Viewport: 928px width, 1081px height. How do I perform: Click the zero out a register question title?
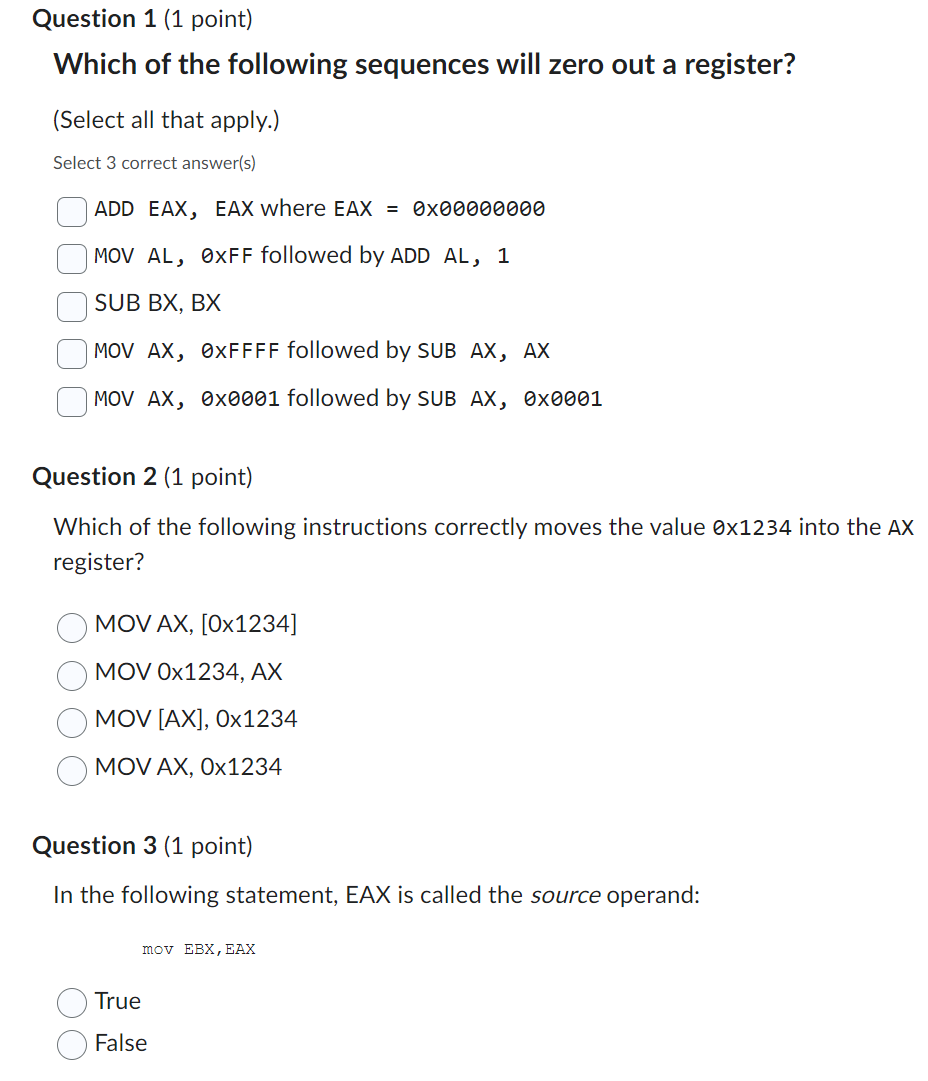click(x=424, y=64)
